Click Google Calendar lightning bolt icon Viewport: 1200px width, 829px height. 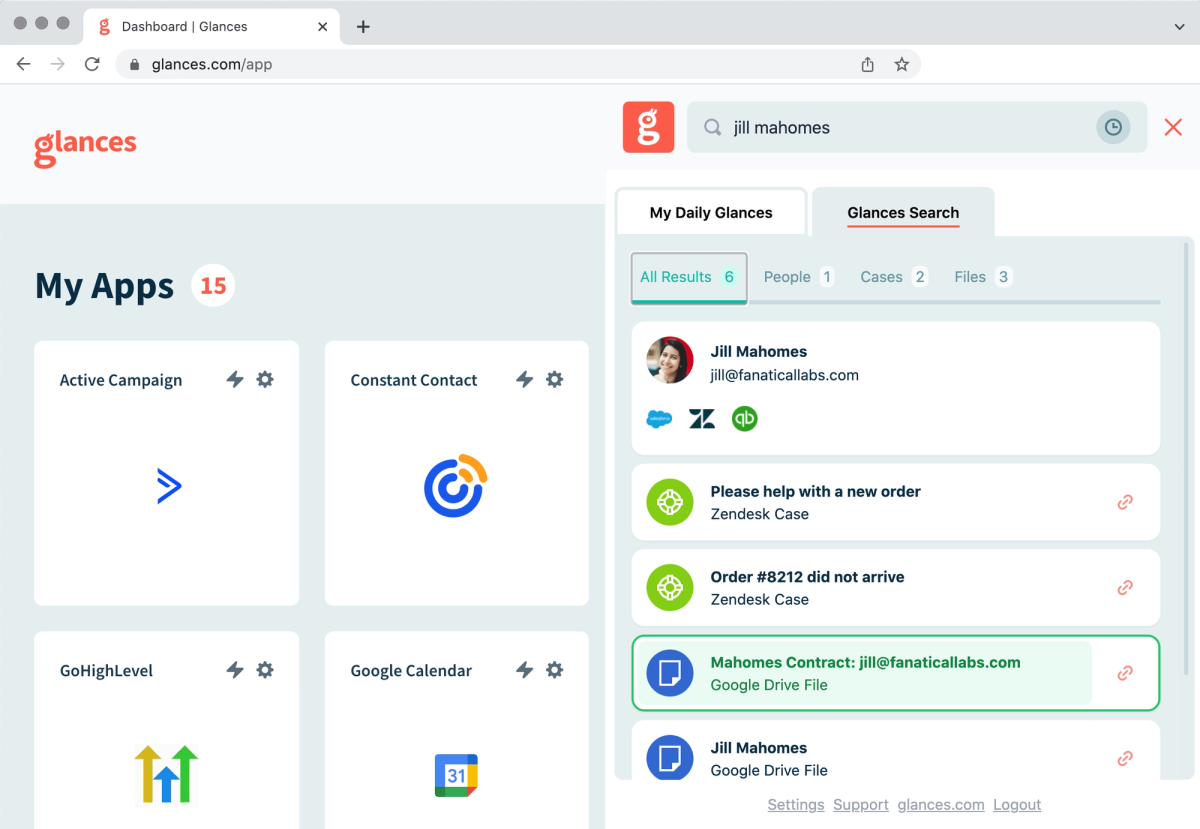tap(524, 670)
